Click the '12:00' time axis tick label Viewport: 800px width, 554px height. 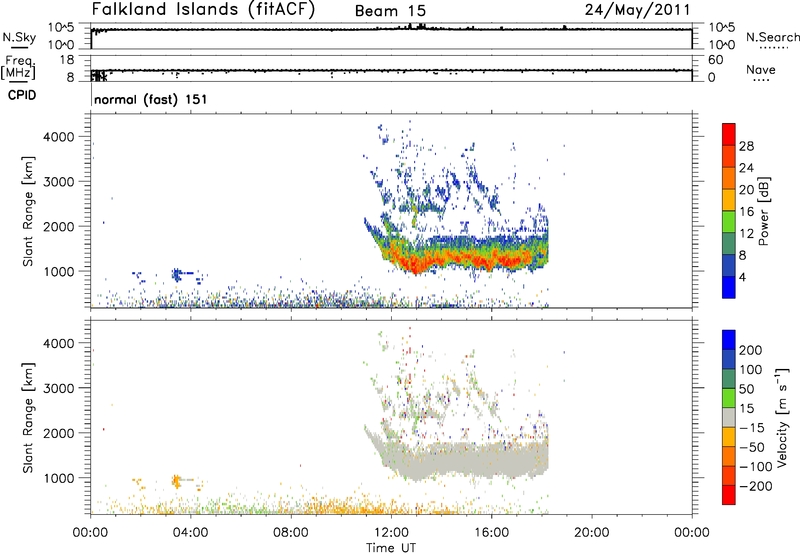(391, 533)
